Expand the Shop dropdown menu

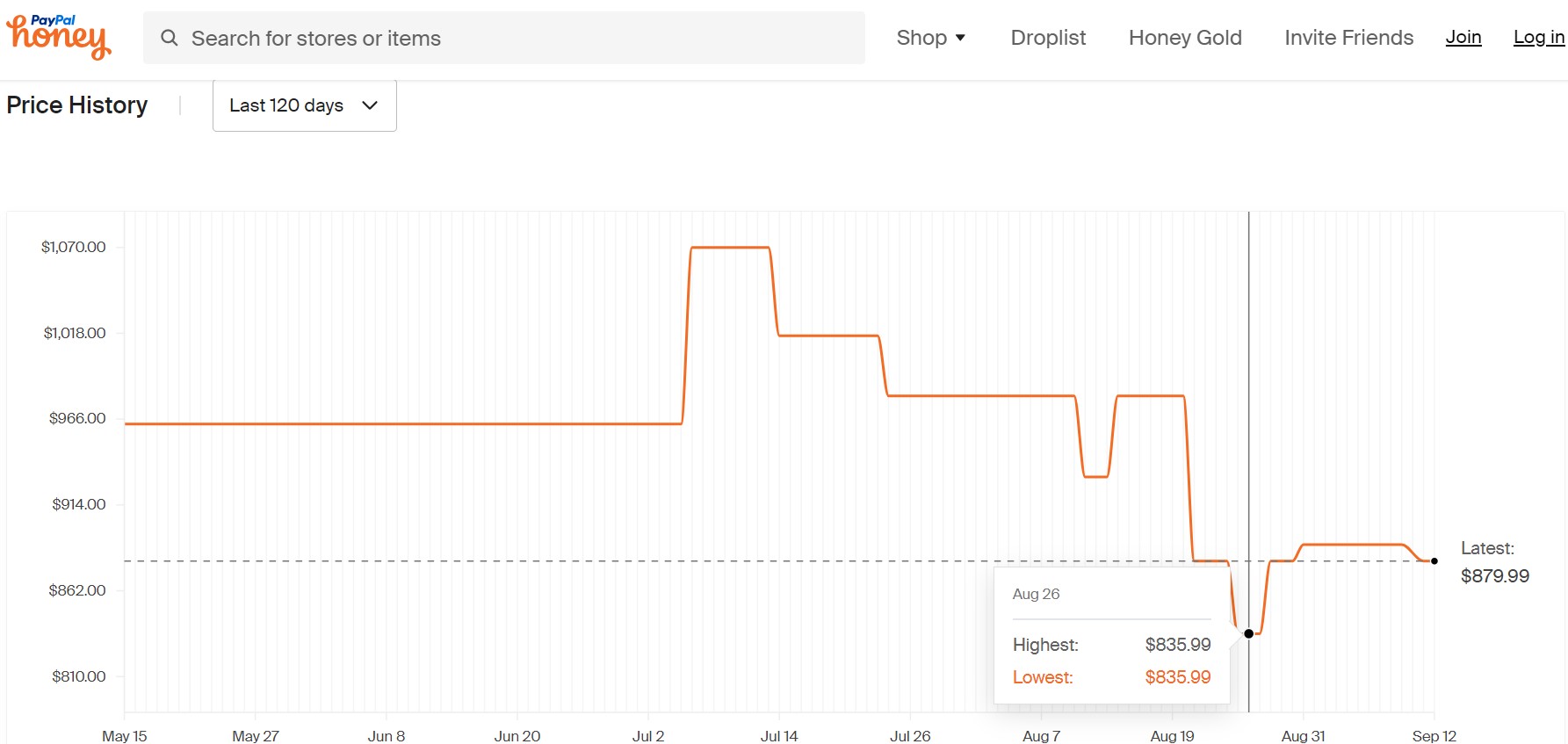point(931,38)
